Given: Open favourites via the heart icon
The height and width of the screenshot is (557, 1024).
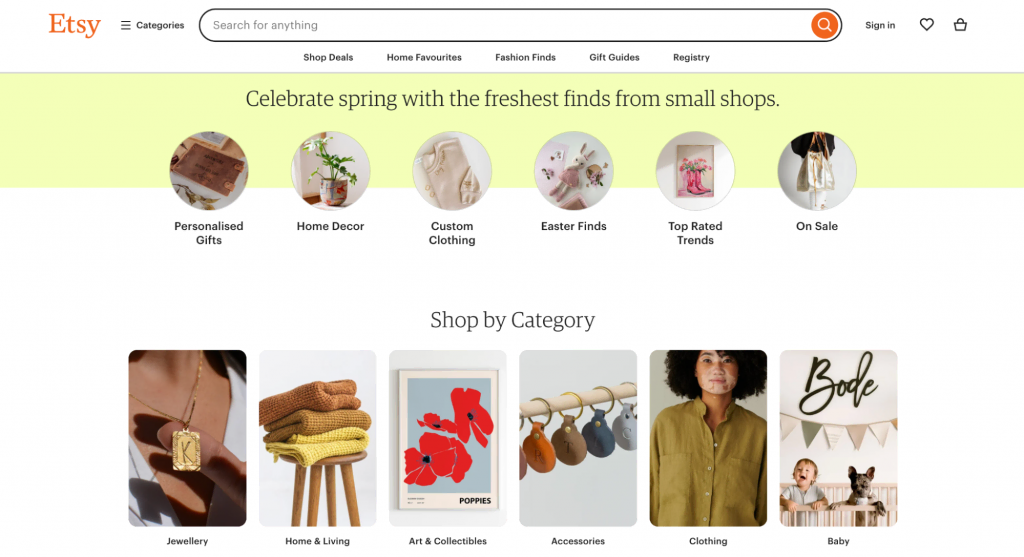Looking at the screenshot, I should pos(927,25).
